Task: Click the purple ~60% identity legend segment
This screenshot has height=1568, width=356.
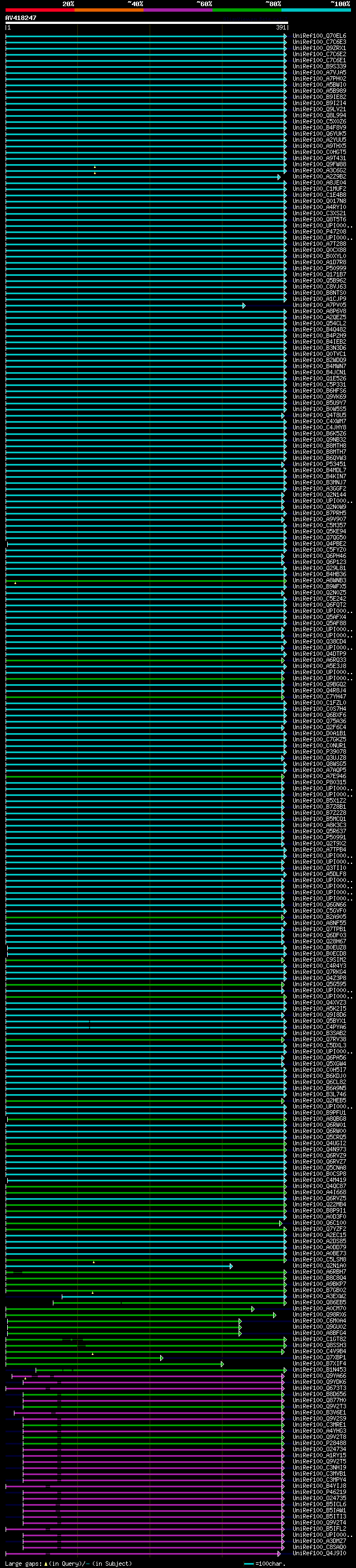Action: [x=179, y=11]
